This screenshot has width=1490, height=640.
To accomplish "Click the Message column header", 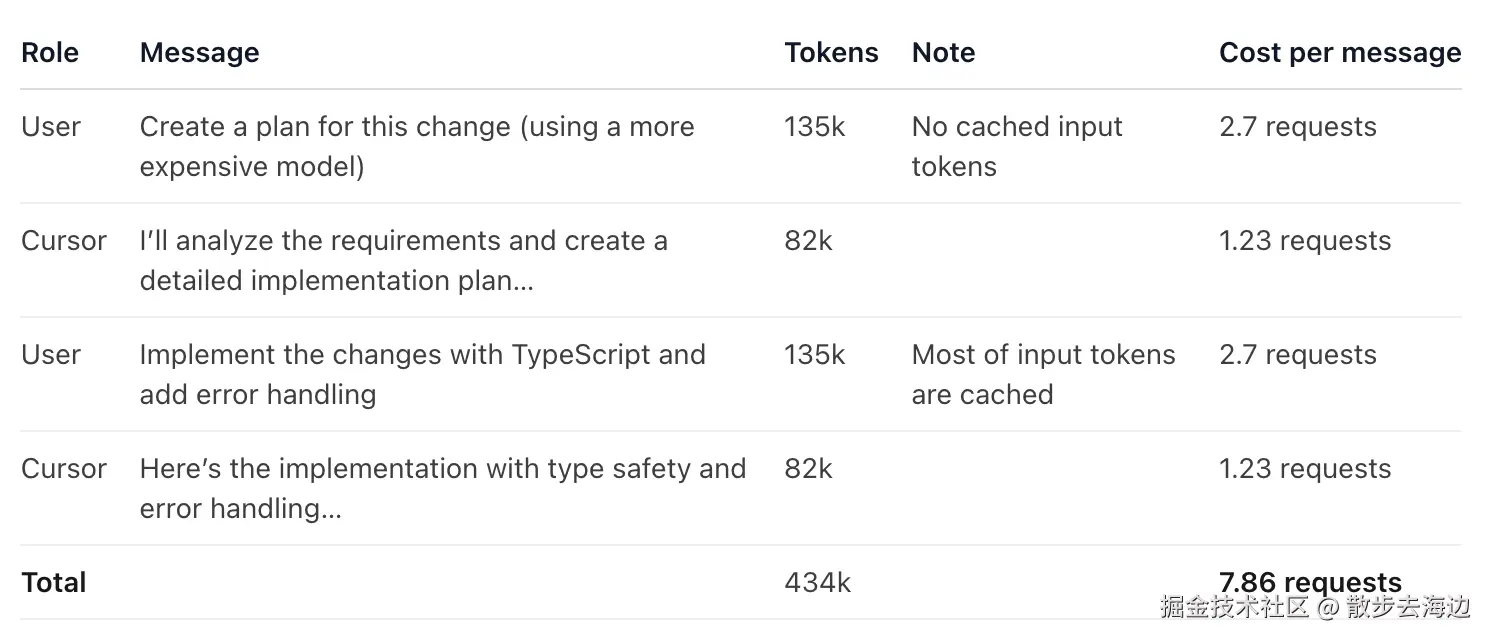I will pyautogui.click(x=199, y=53).
